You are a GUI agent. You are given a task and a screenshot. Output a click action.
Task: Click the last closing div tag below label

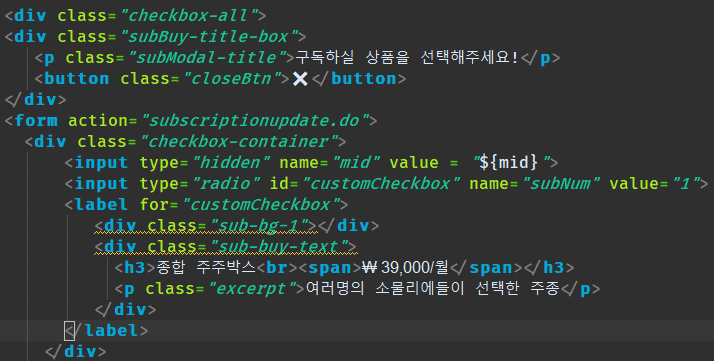(76, 351)
